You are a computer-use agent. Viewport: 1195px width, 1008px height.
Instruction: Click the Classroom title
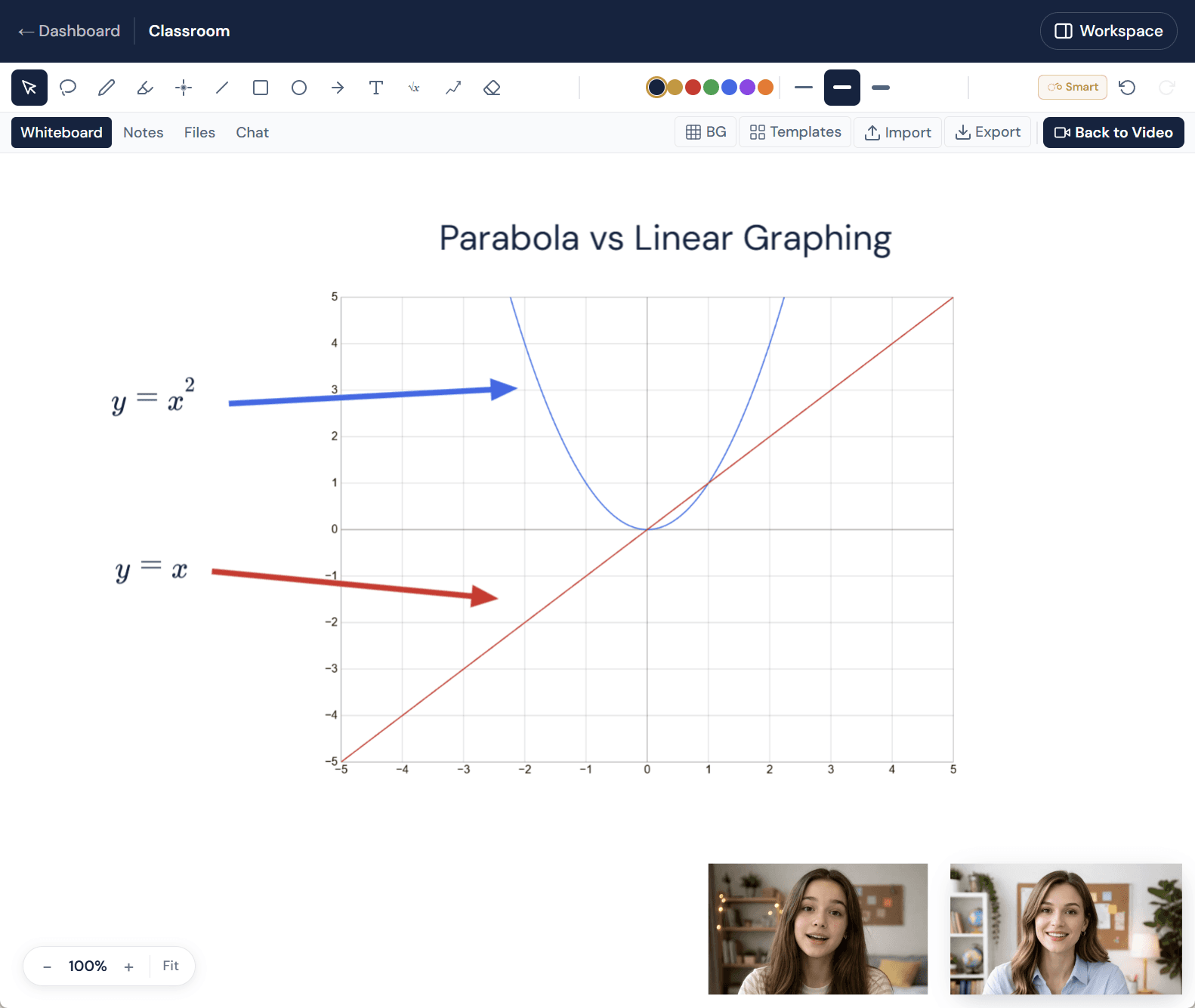(189, 31)
